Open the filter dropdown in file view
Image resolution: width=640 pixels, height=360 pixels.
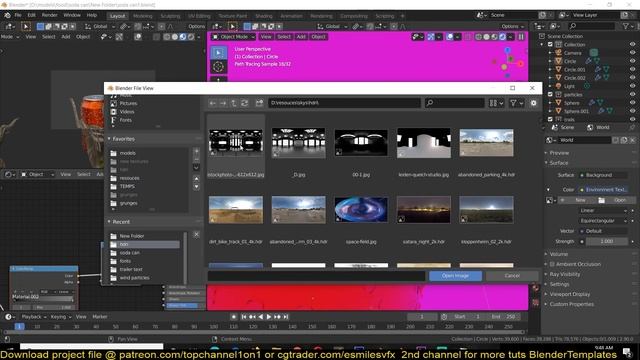pos(516,103)
